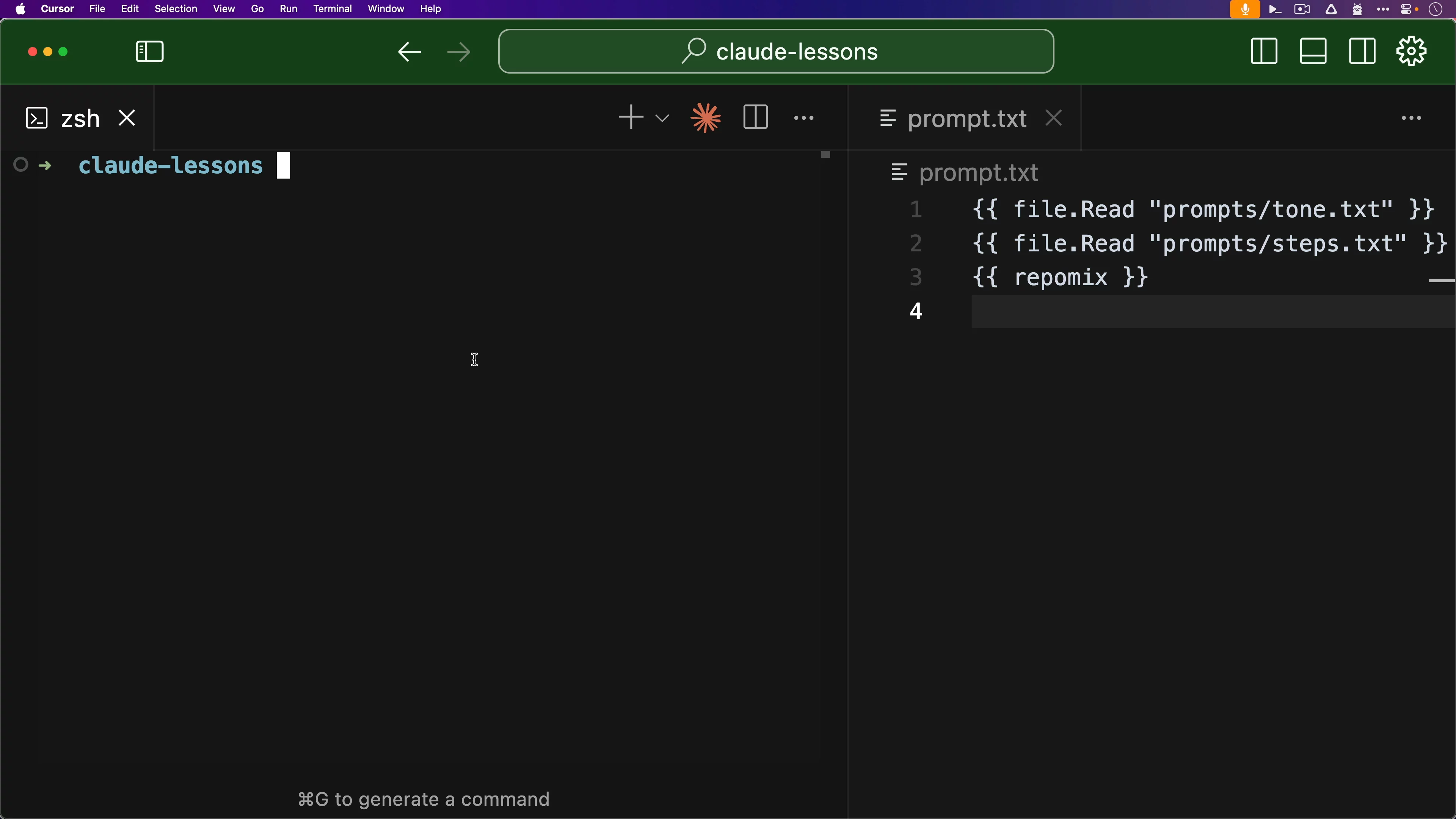Split the terminal editor
The height and width of the screenshot is (819, 1456).
[x=755, y=118]
